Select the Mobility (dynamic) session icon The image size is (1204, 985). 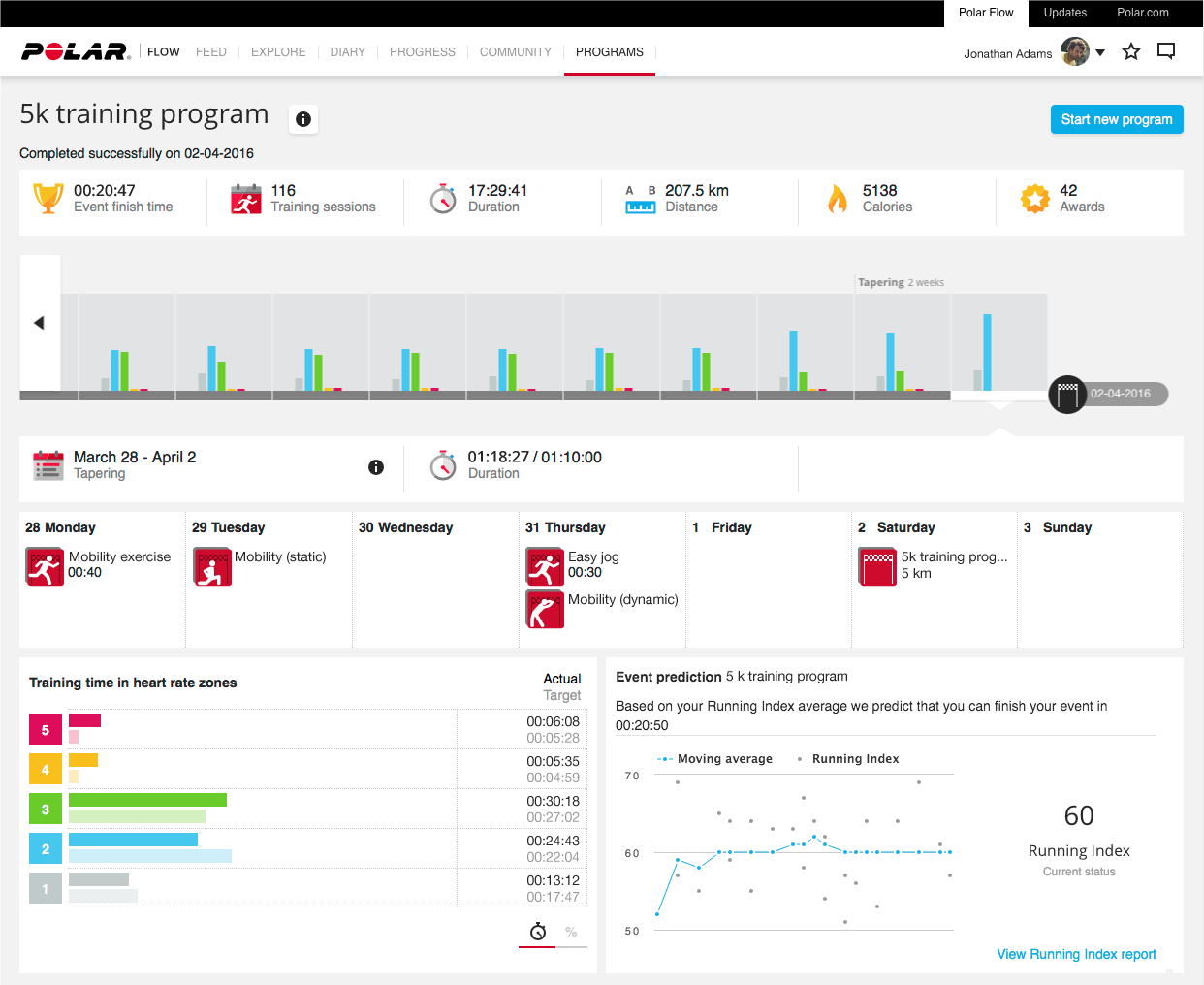point(545,610)
